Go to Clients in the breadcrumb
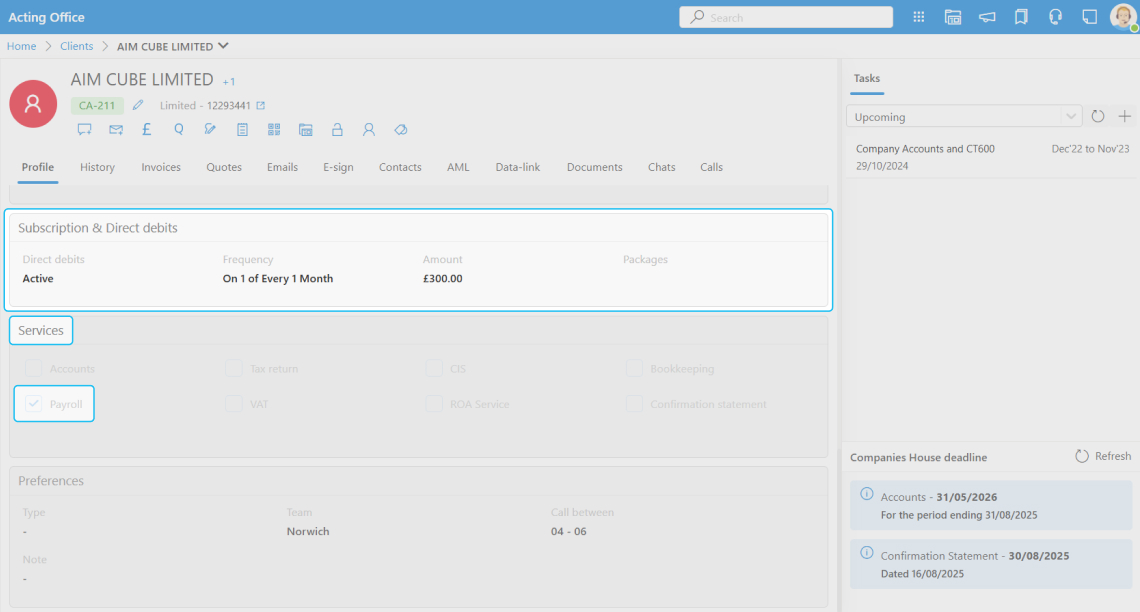Screen dimensions: 1140x612 tap(76, 46)
